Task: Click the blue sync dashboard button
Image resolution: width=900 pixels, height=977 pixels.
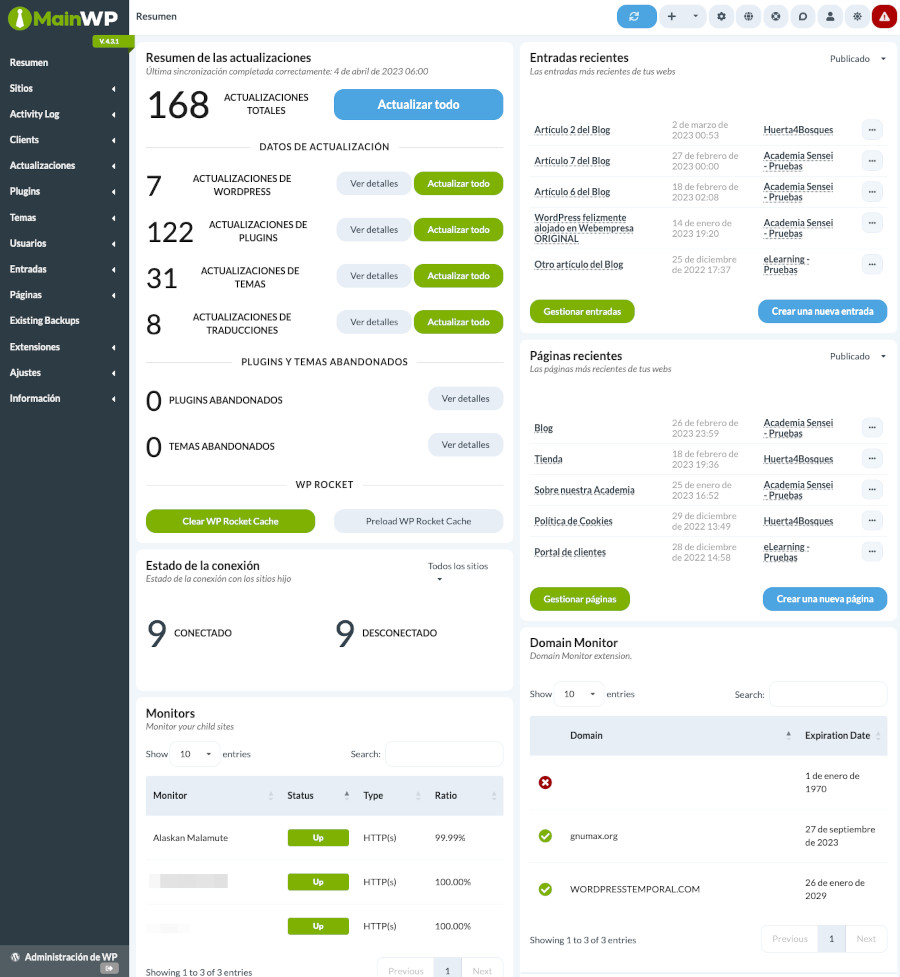Action: coord(636,17)
